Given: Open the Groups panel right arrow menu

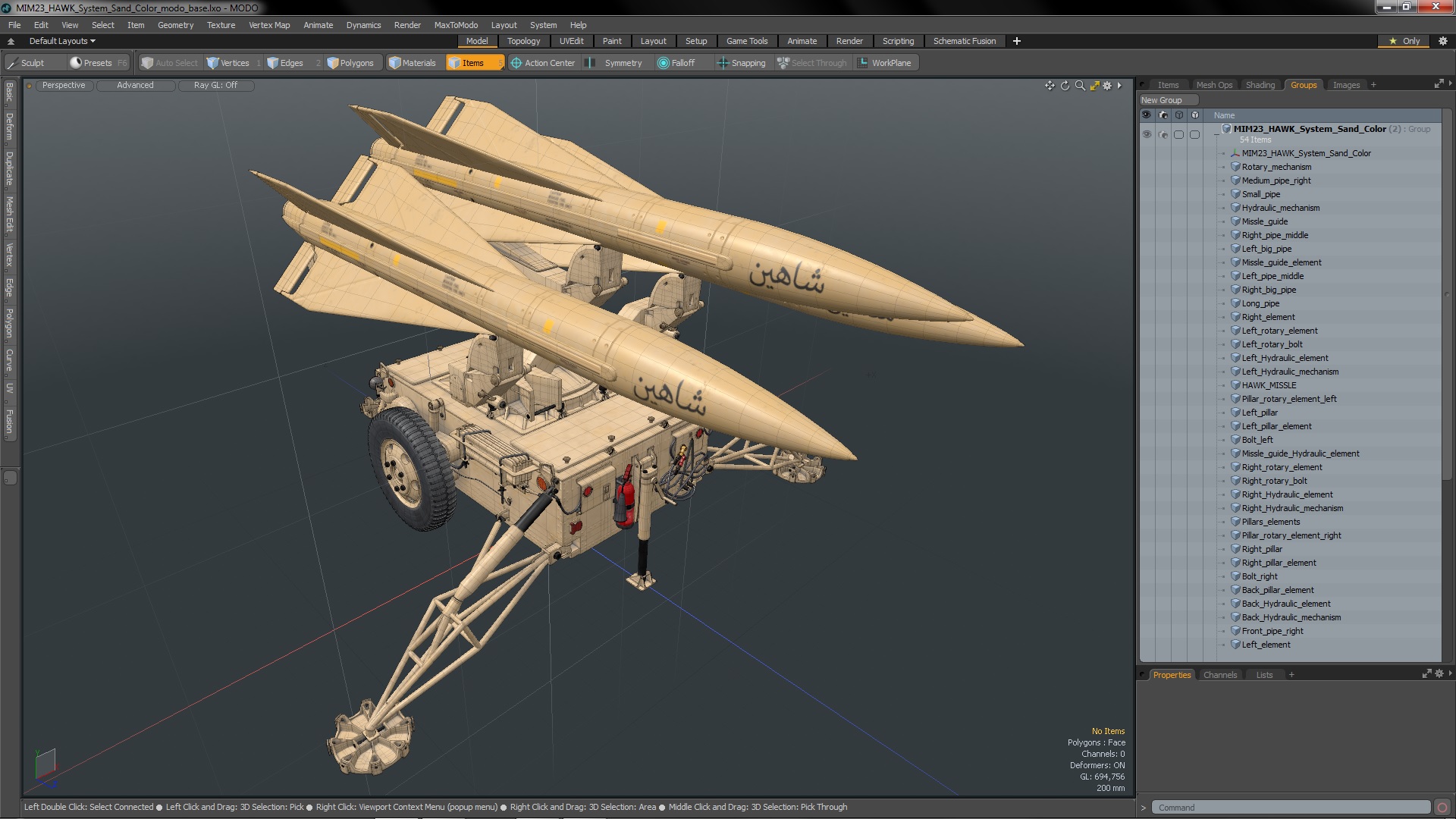Looking at the screenshot, I should (x=1450, y=83).
